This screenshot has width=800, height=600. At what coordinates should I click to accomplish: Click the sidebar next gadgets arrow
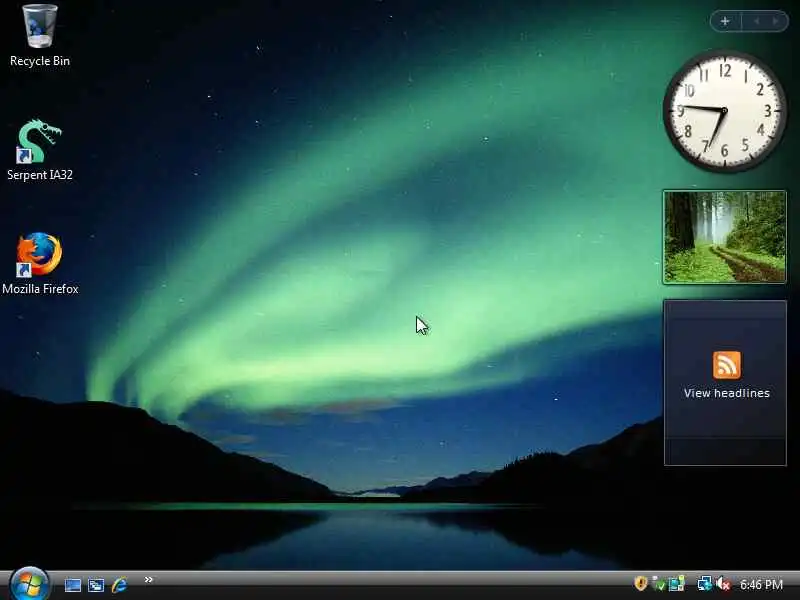(775, 21)
